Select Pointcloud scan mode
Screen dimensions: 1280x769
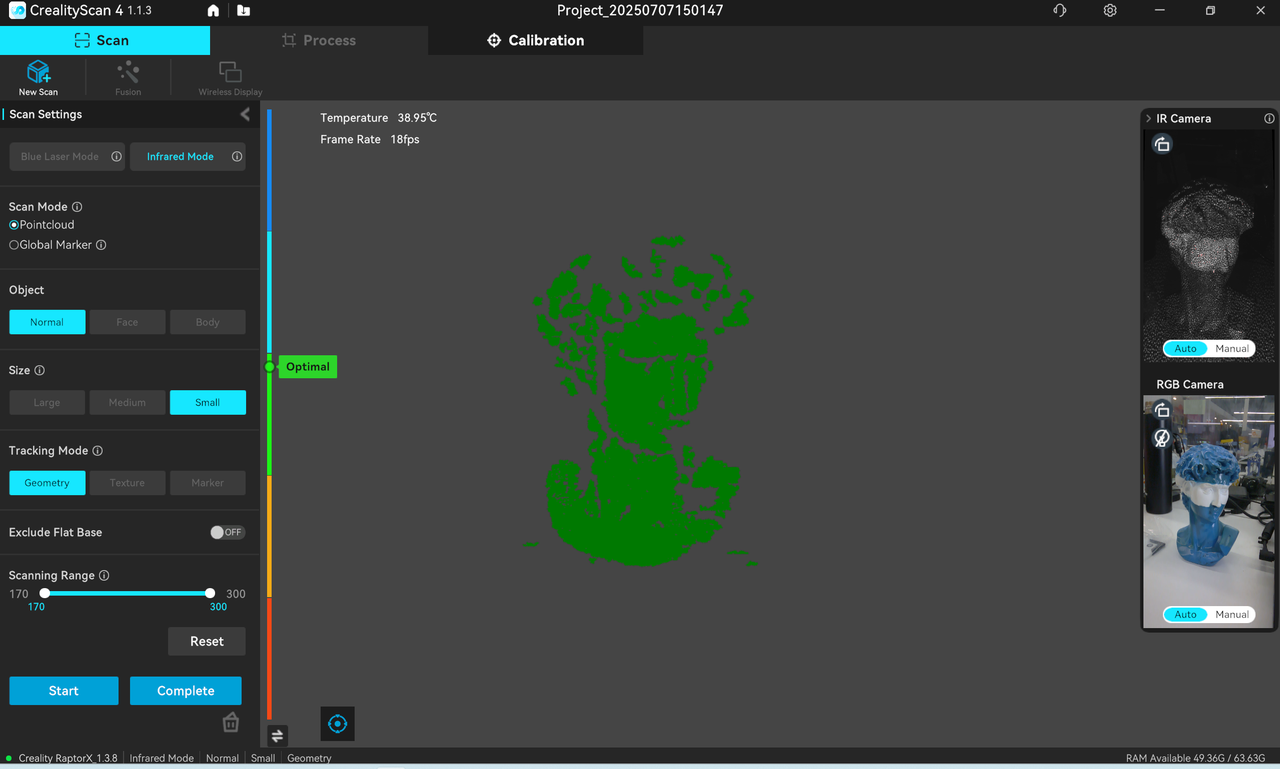point(41,225)
